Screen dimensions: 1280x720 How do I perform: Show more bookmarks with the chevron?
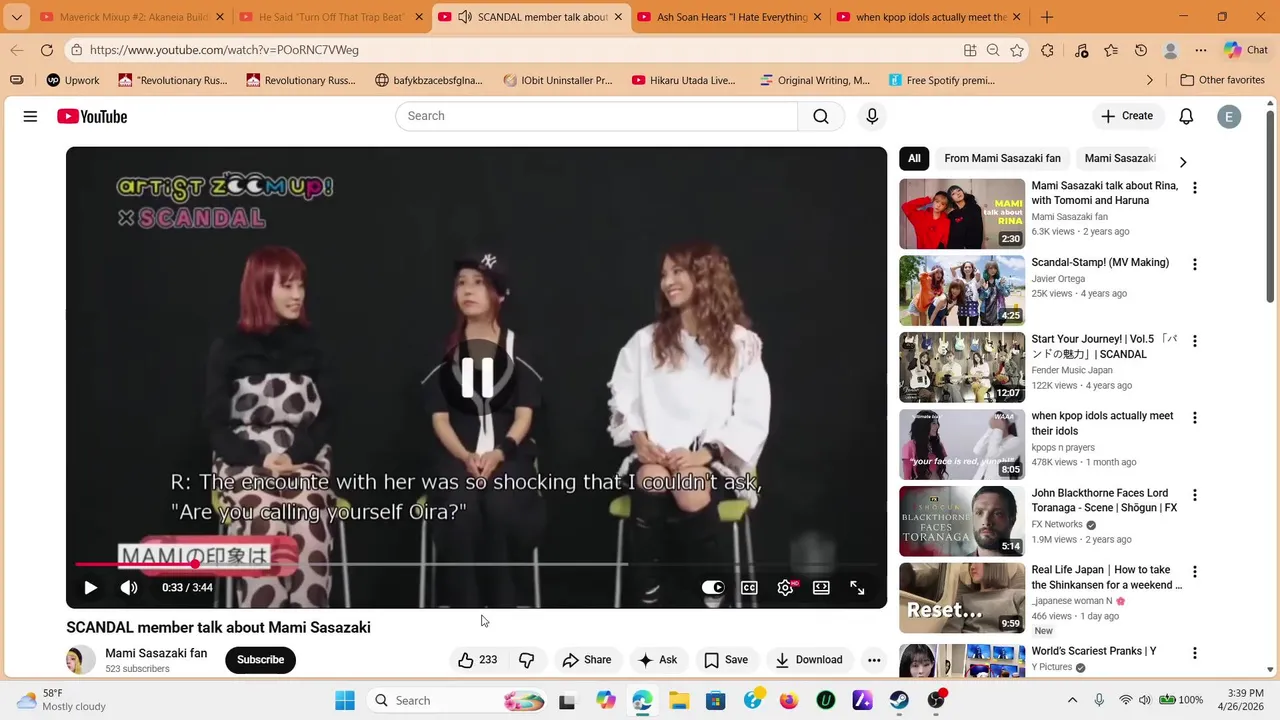1150,80
